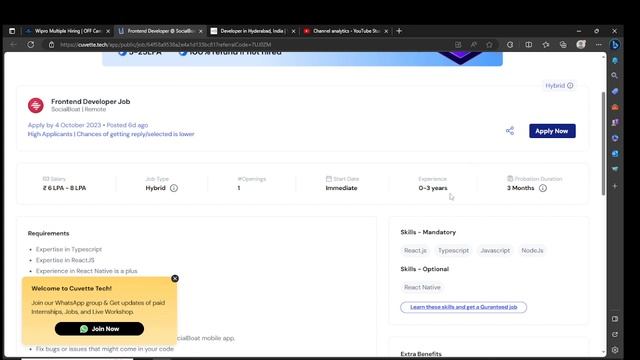Click the Extra Benefits heading
Viewport: 640px width, 360px height.
point(421,354)
